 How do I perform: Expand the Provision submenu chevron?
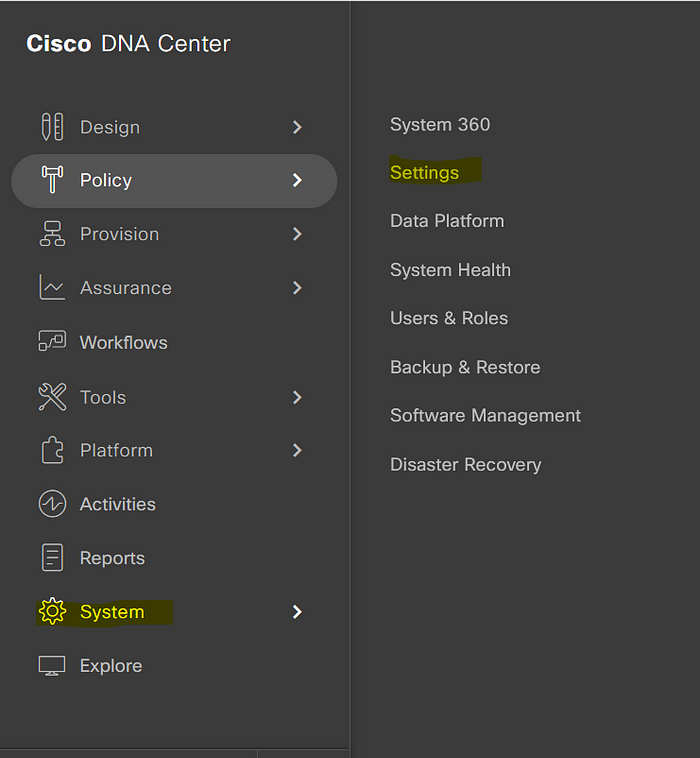[297, 234]
